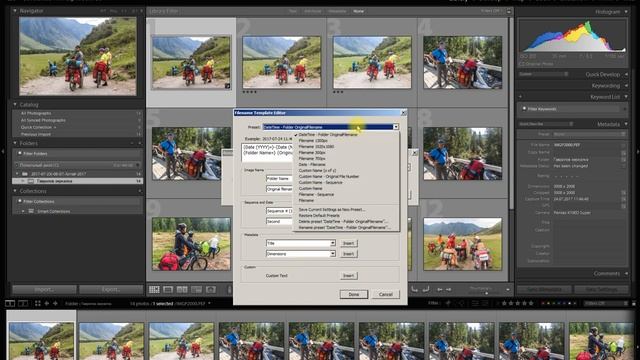The image size is (640, 360).
Task: Collapse the Collections panel
Action: click(15, 191)
